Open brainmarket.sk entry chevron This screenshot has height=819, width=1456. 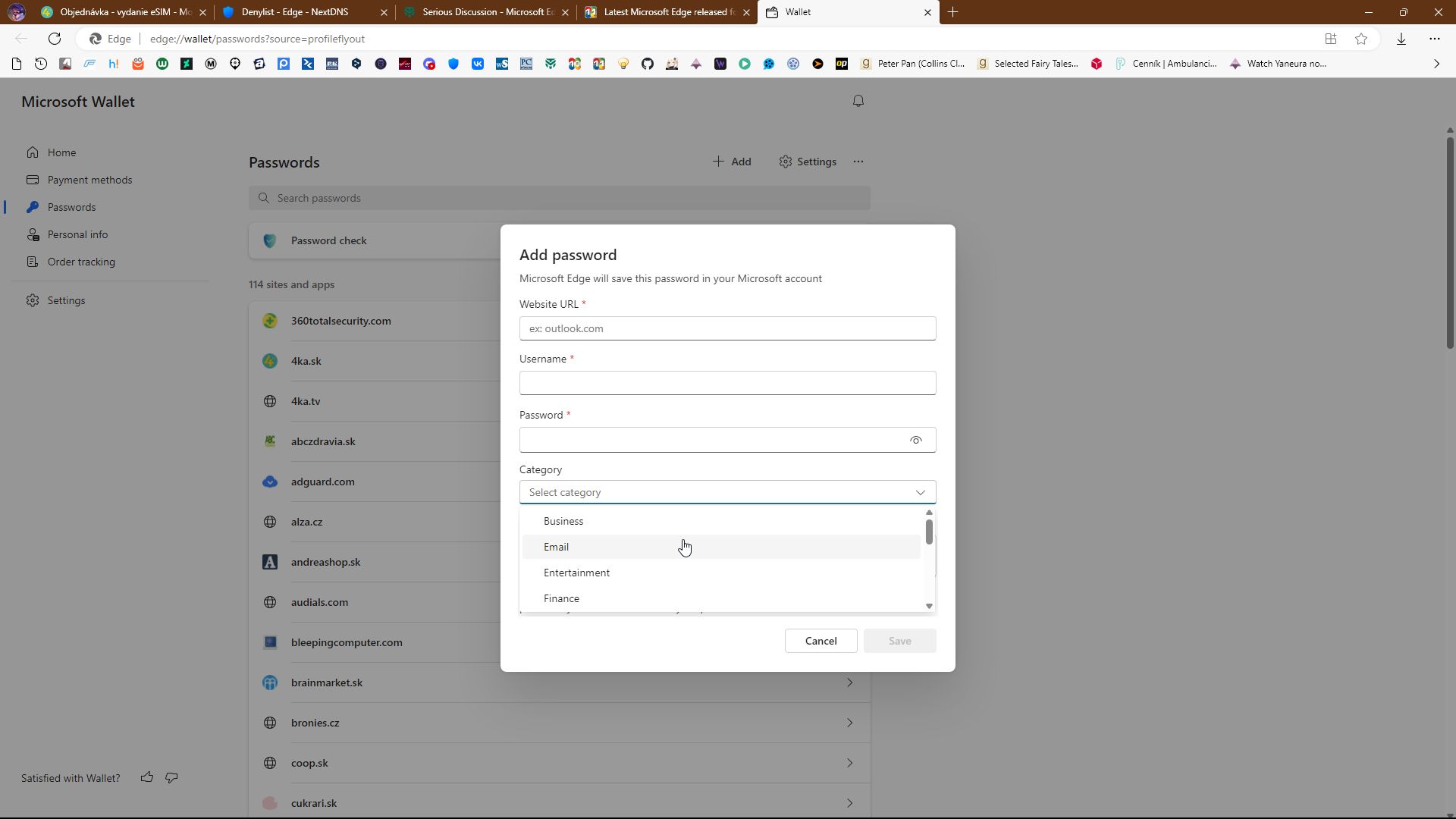tap(850, 682)
